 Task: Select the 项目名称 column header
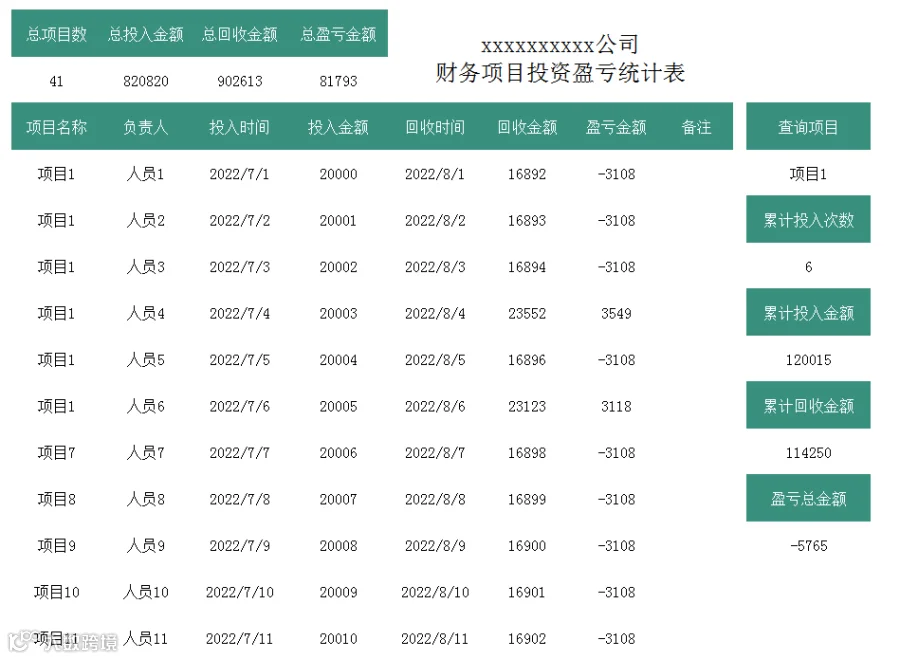click(56, 127)
